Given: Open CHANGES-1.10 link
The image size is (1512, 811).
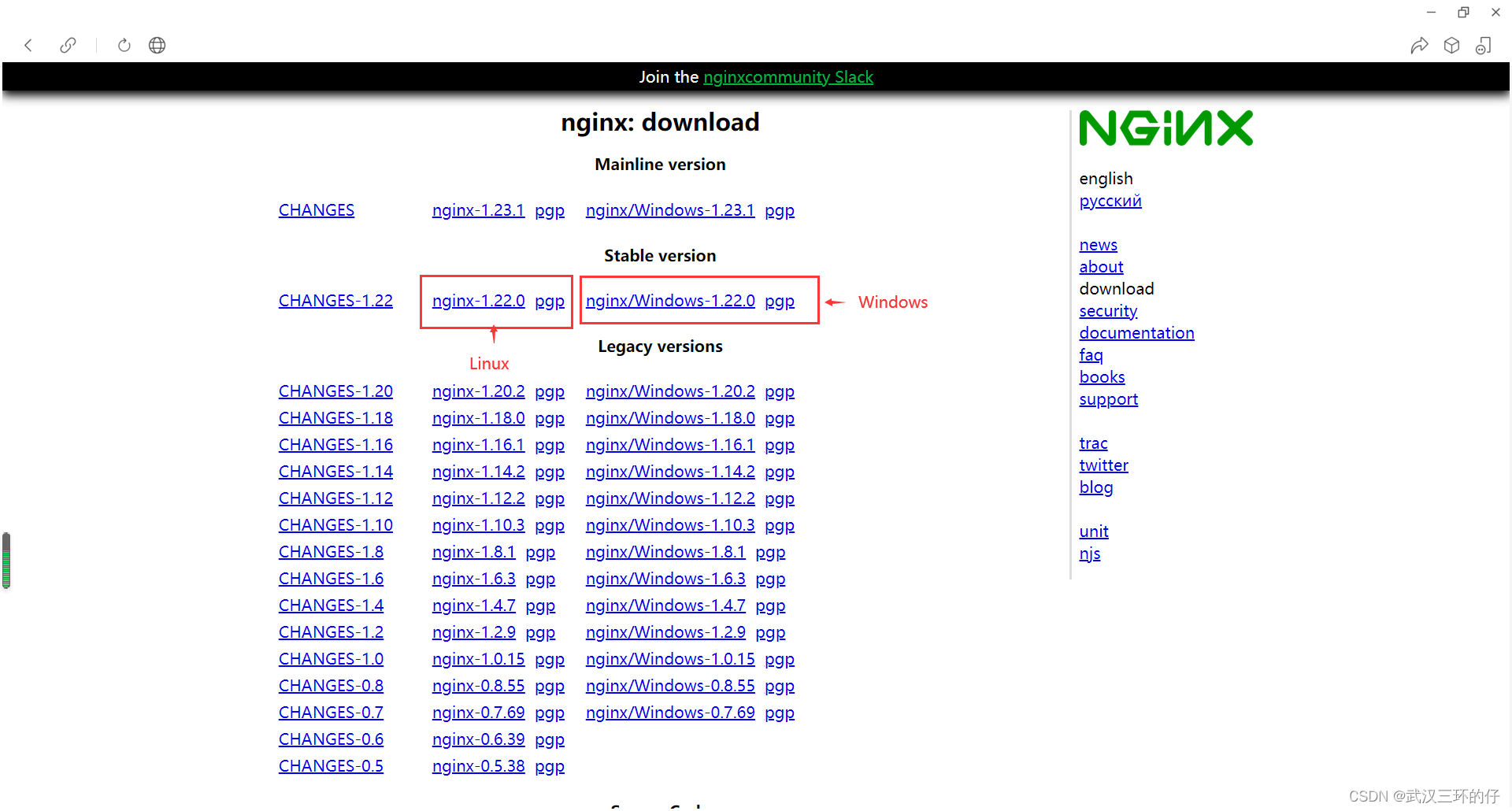Looking at the screenshot, I should pyautogui.click(x=335, y=525).
